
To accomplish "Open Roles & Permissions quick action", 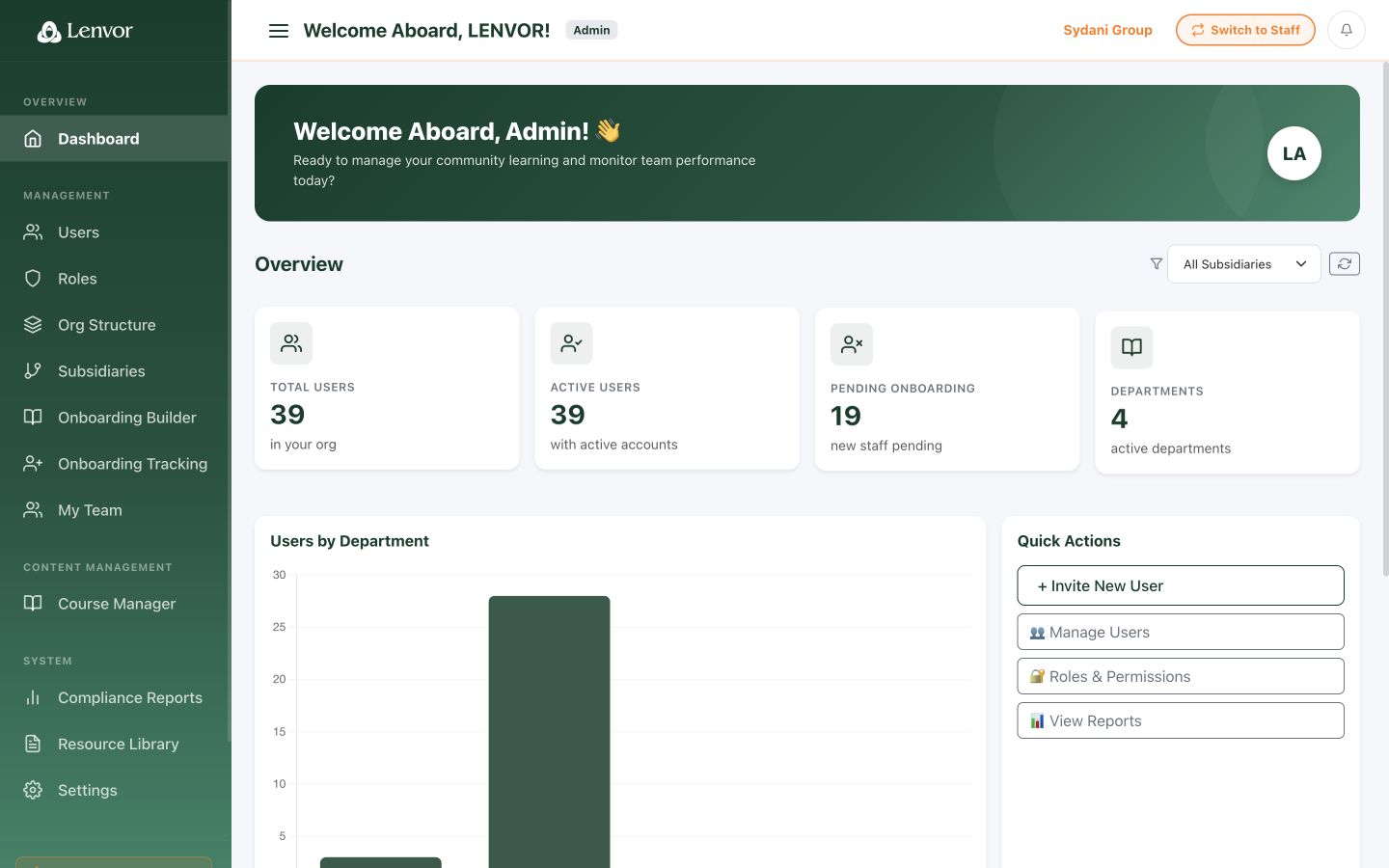I will coord(1180,676).
